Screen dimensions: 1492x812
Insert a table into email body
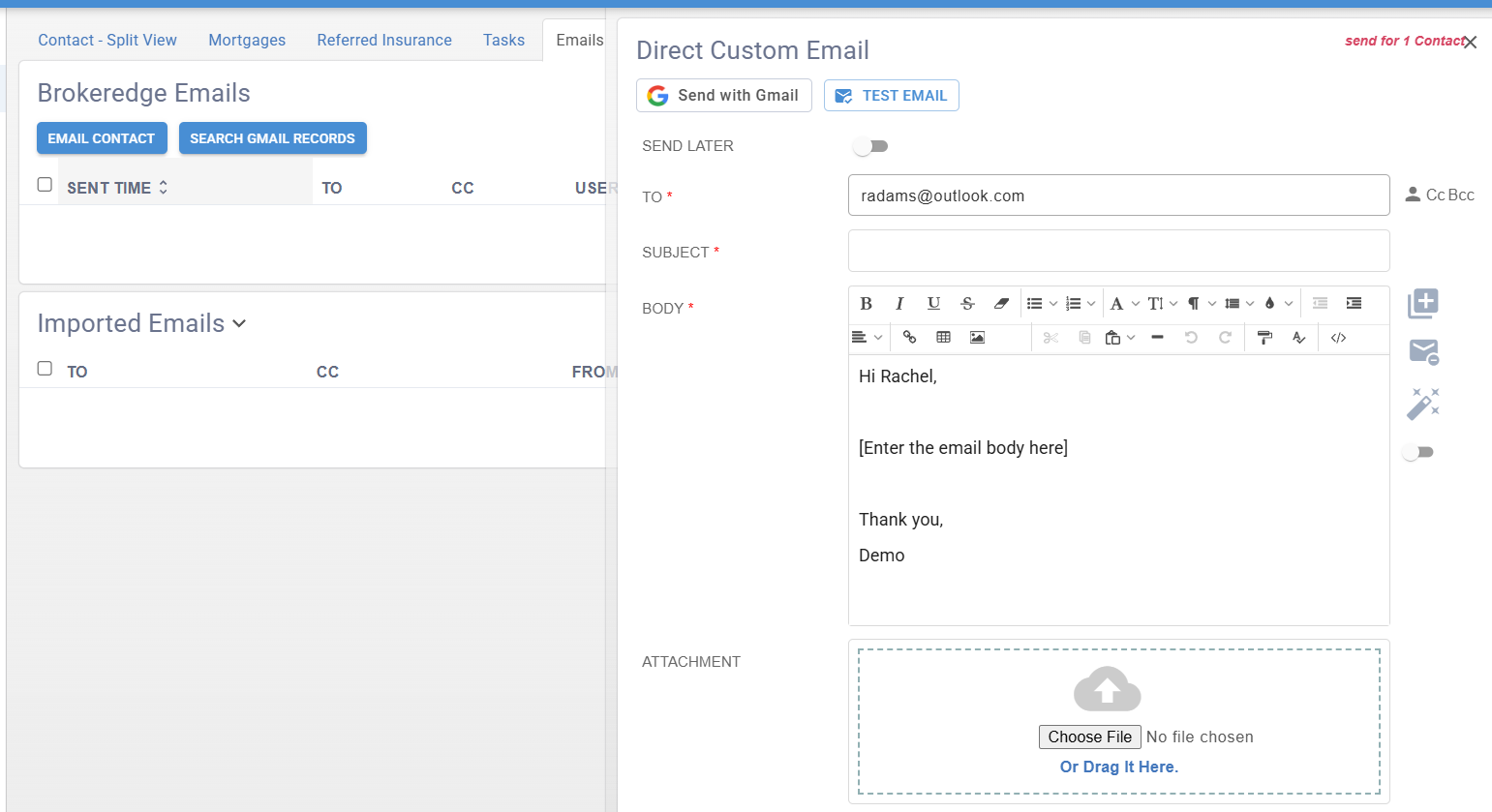click(943, 337)
